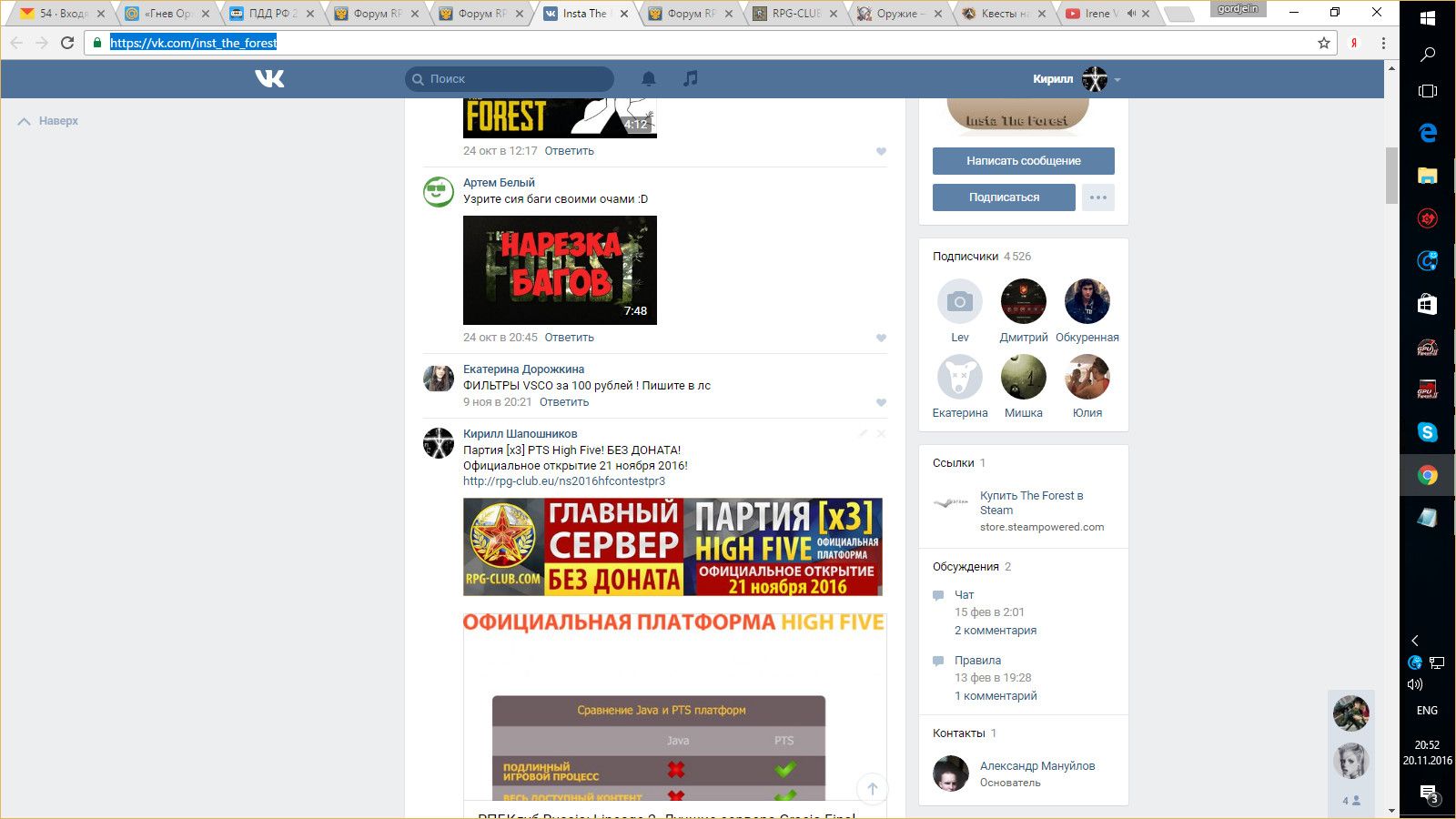This screenshot has height=819, width=1456.
Task: Open the three-dot actions menu
Action: [x=1098, y=197]
